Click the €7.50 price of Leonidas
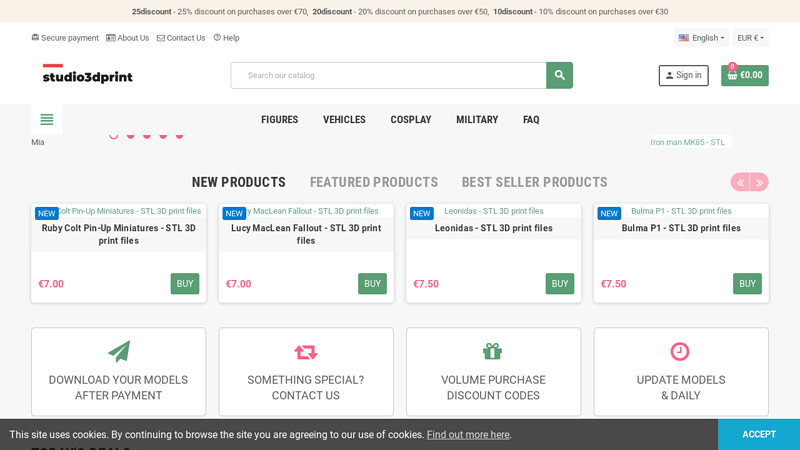Screen dimensions: 800x450 pyautogui.click(x=426, y=284)
